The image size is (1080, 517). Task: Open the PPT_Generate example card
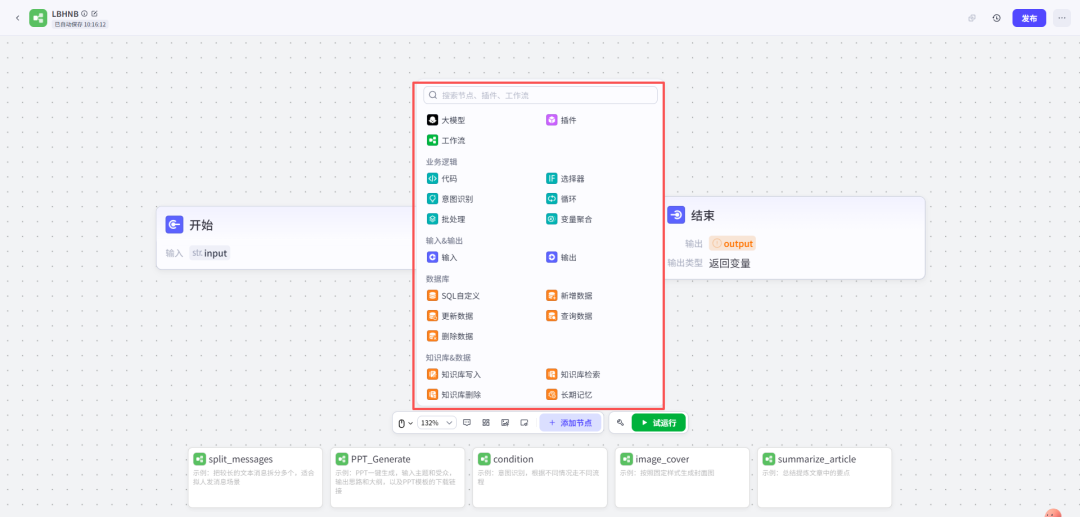(397, 476)
